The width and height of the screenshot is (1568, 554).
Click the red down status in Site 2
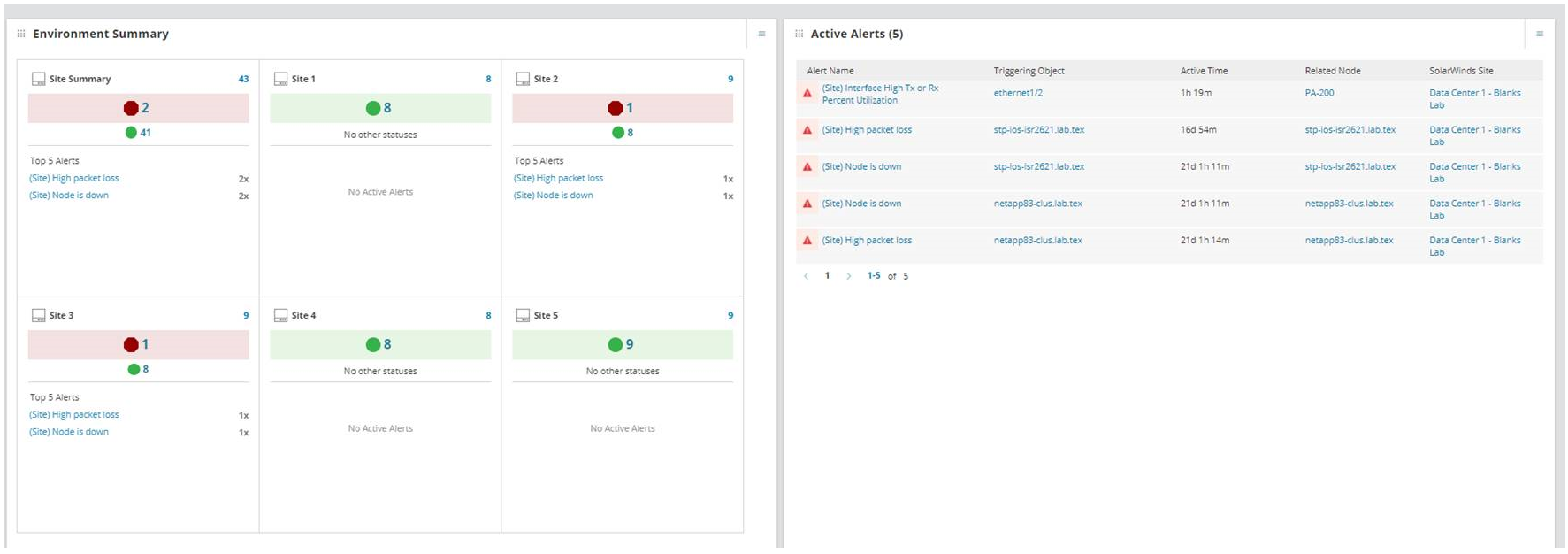coord(621,108)
